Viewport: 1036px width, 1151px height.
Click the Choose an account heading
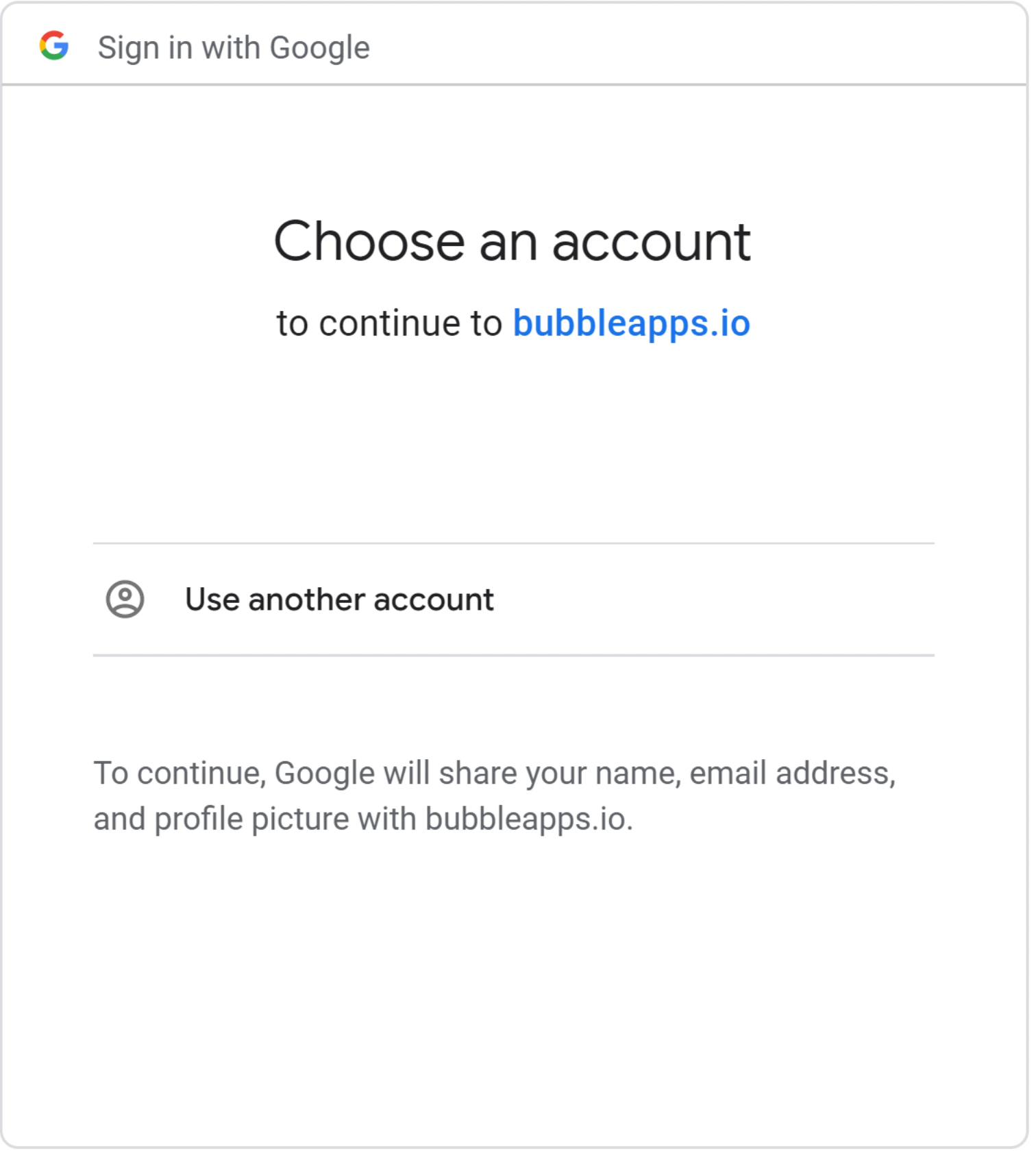513,241
